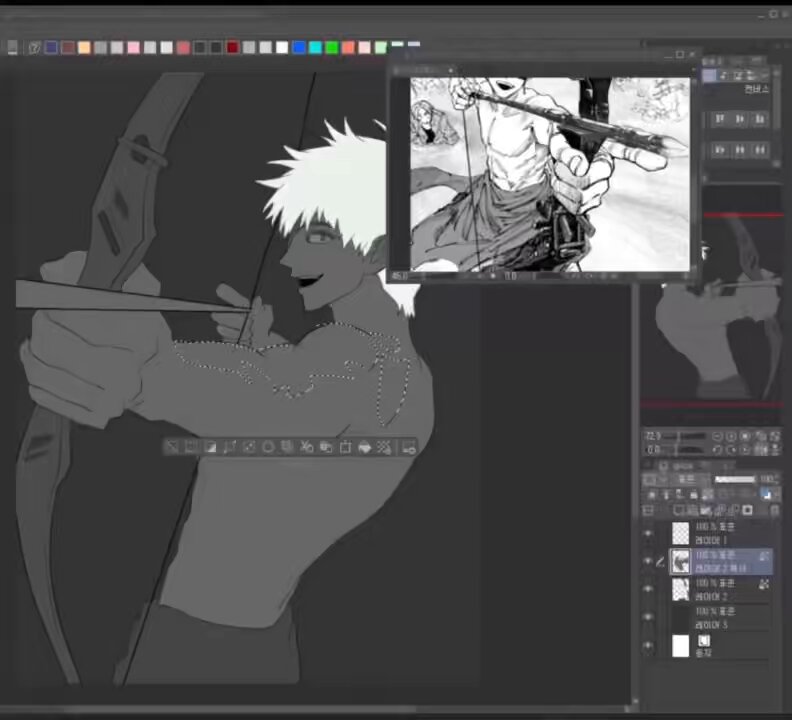Image resolution: width=792 pixels, height=720 pixels.
Task: Click the question-mark icon left of color swatches
Action: coord(34,48)
